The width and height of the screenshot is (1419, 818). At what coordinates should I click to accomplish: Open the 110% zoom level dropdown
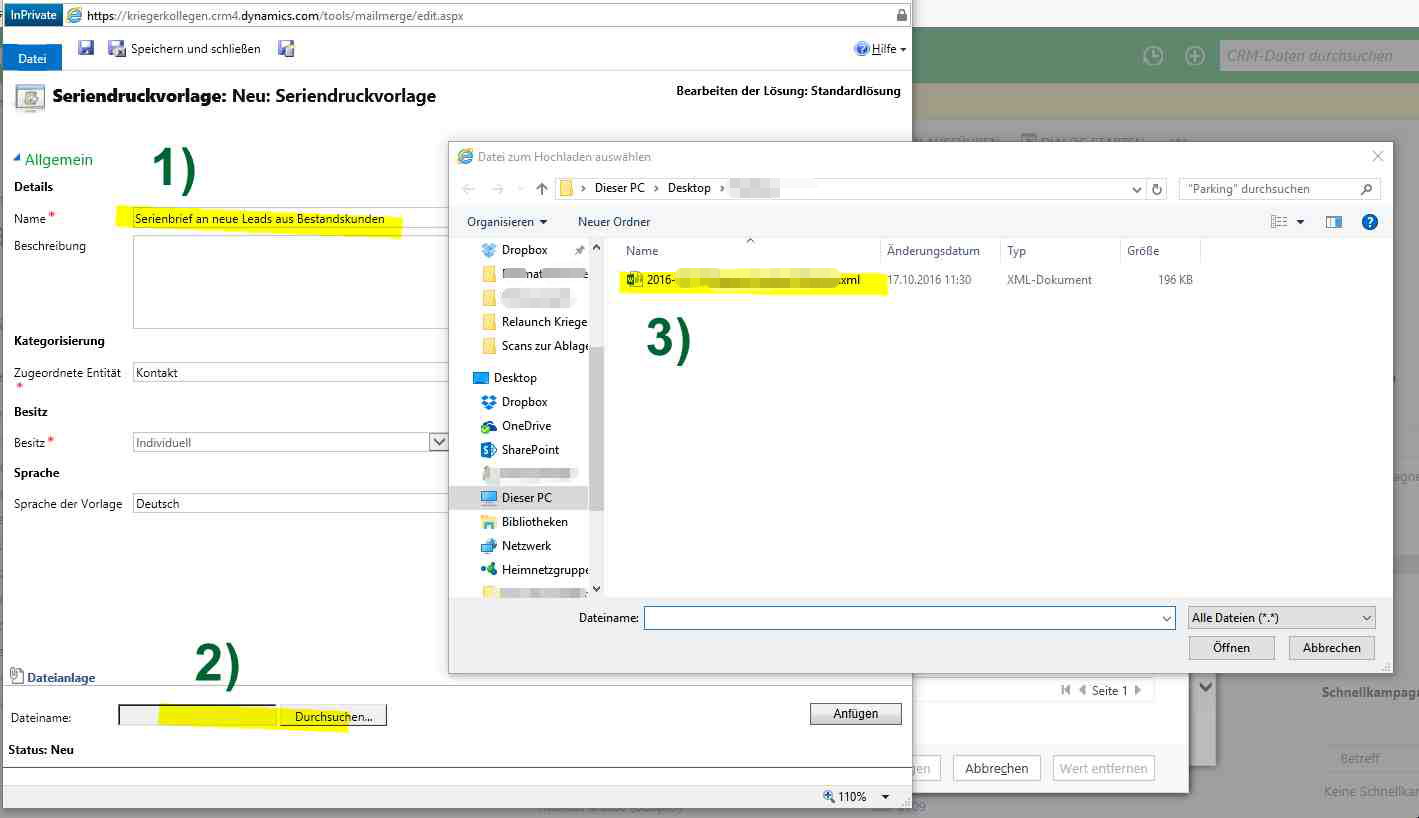point(885,797)
